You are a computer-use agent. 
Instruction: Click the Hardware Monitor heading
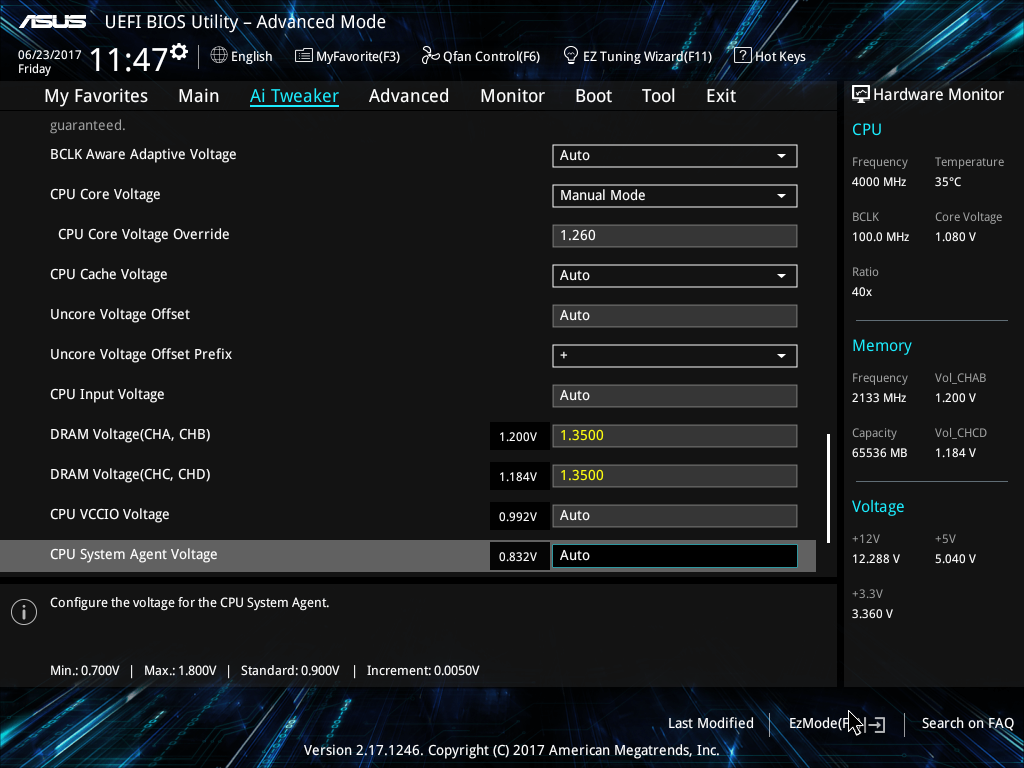938,95
